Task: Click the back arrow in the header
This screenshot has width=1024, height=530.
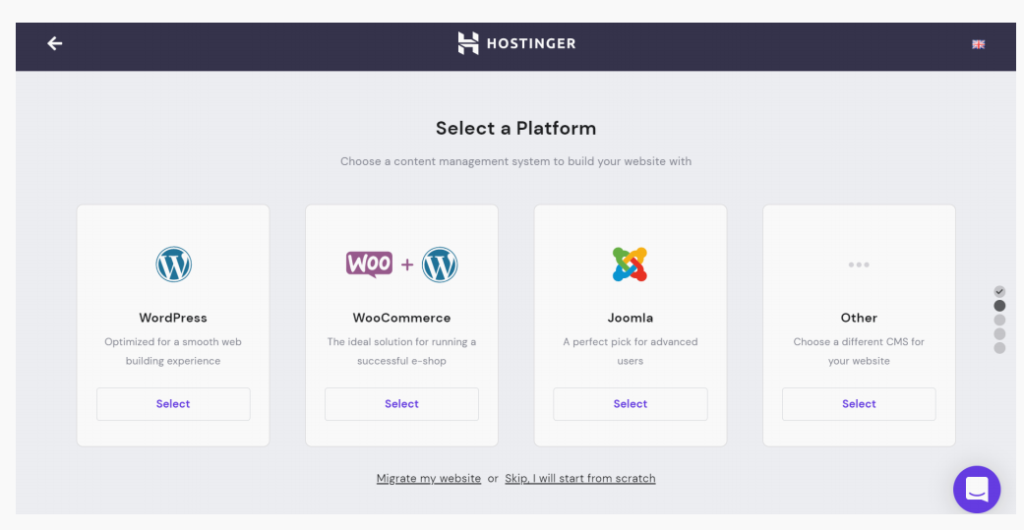Action: pyautogui.click(x=55, y=43)
